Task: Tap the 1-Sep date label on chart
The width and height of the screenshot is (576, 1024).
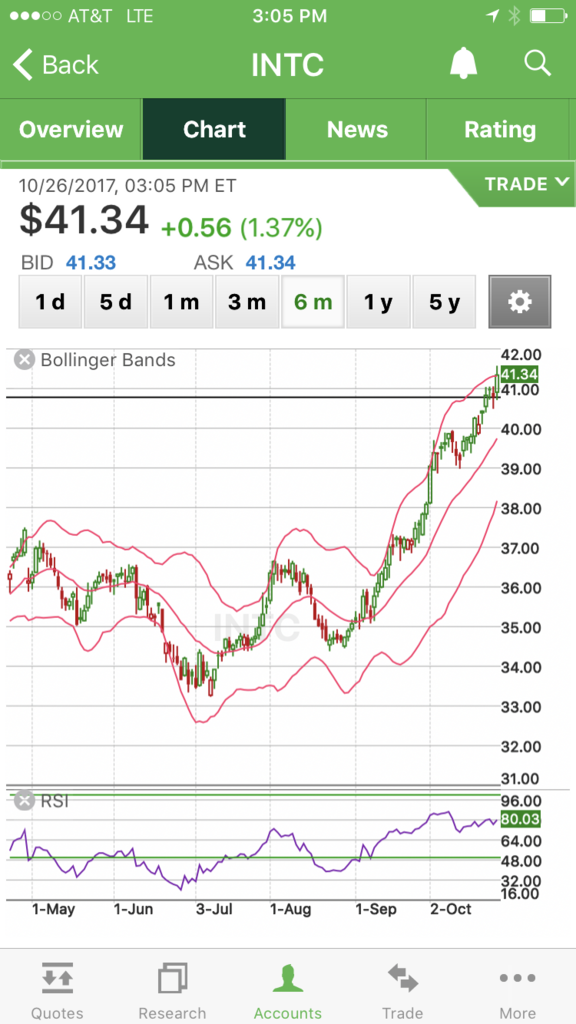Action: [376, 909]
